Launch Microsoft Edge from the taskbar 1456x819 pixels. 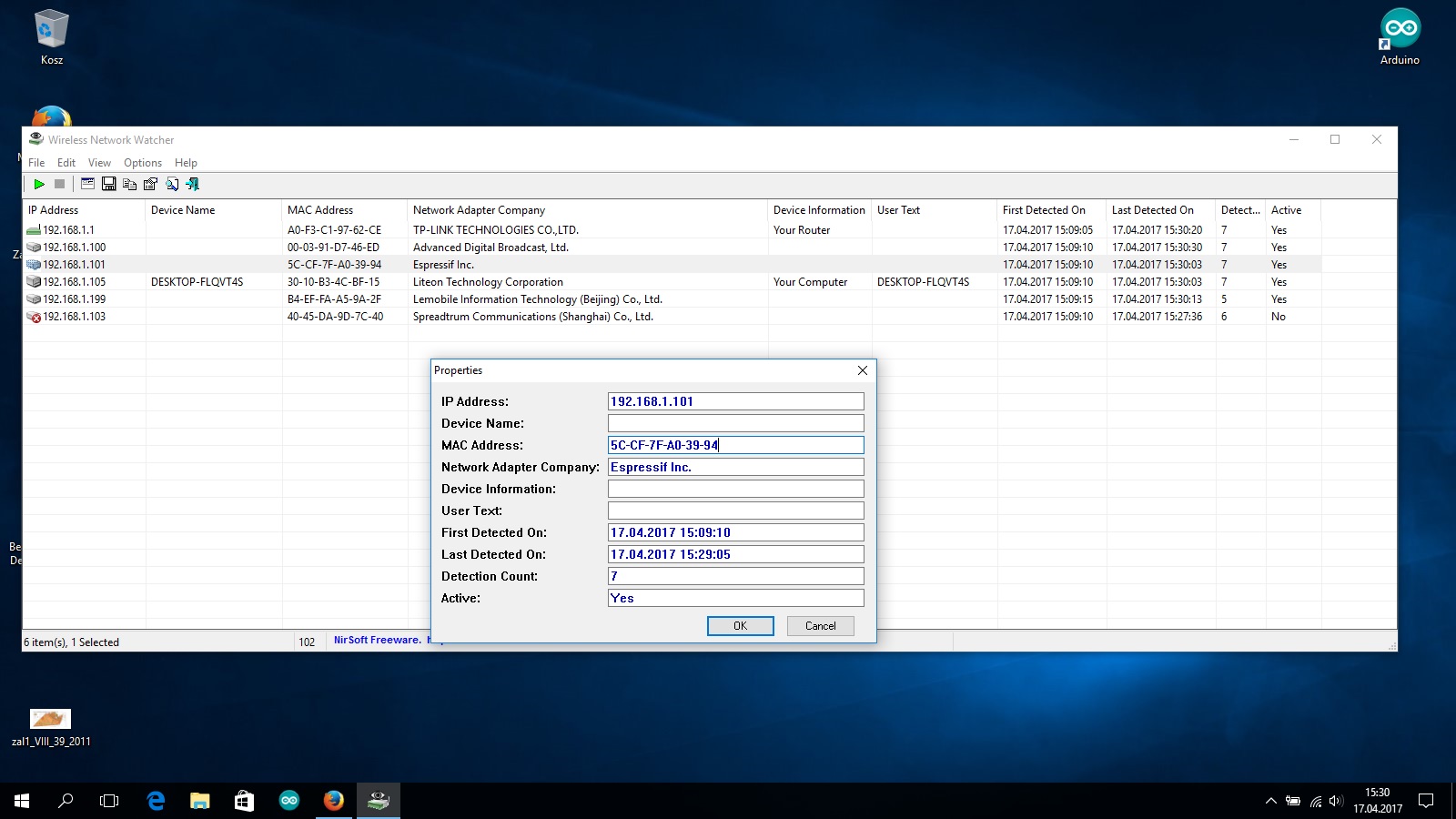156,801
